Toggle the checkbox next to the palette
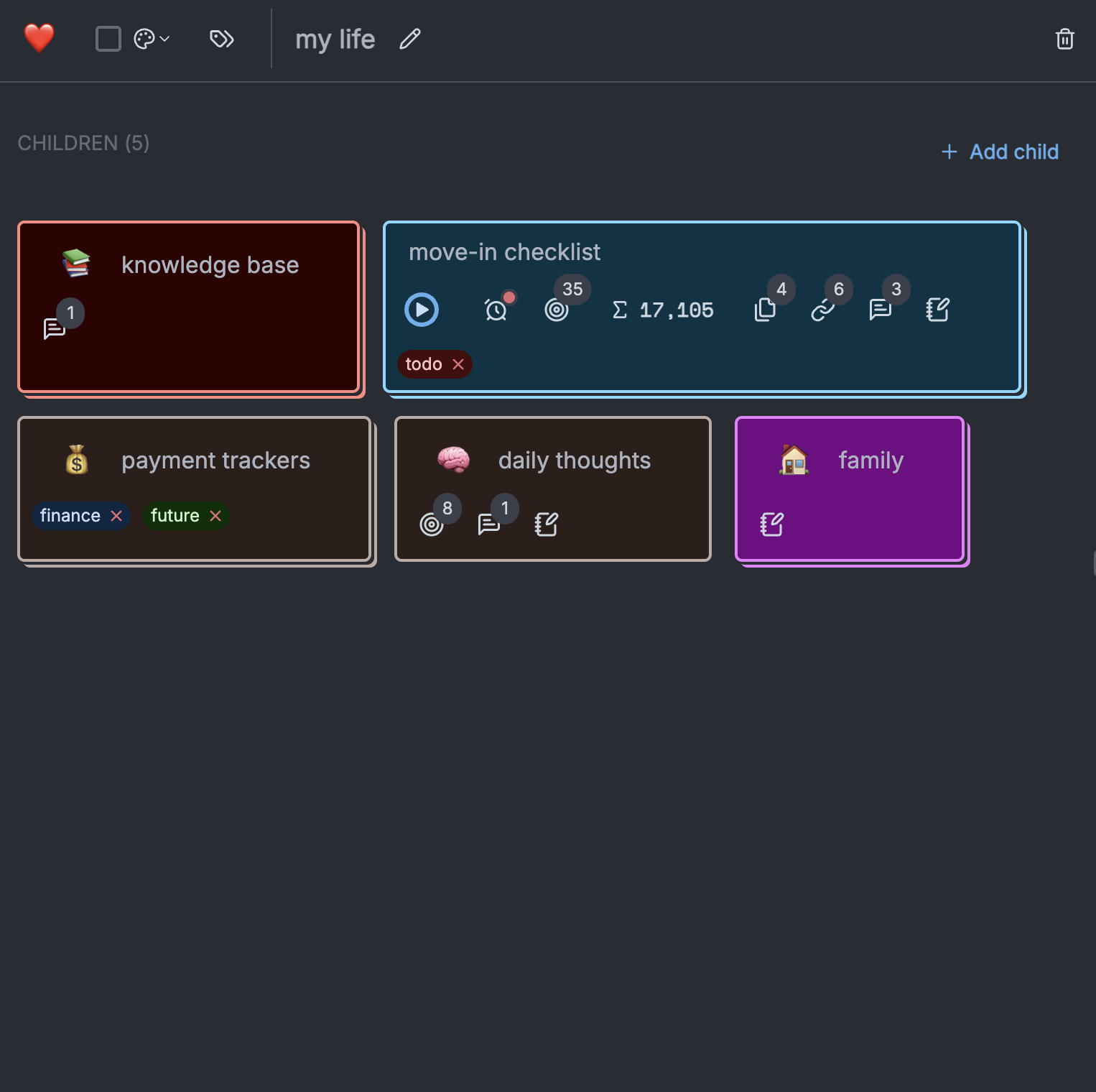Viewport: 1096px width, 1092px height. [x=108, y=39]
